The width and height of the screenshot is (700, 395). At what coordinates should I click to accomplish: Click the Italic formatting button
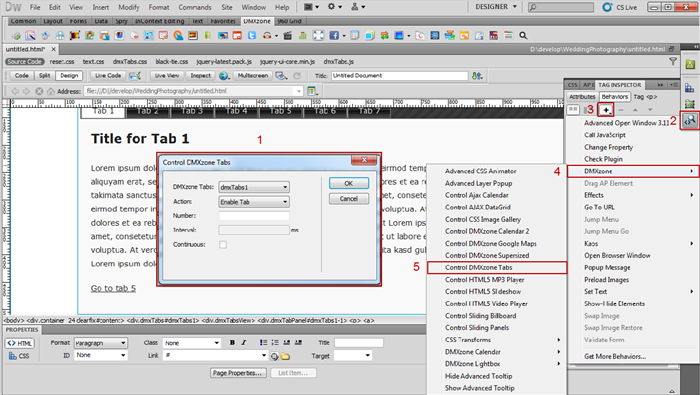[x=244, y=342]
